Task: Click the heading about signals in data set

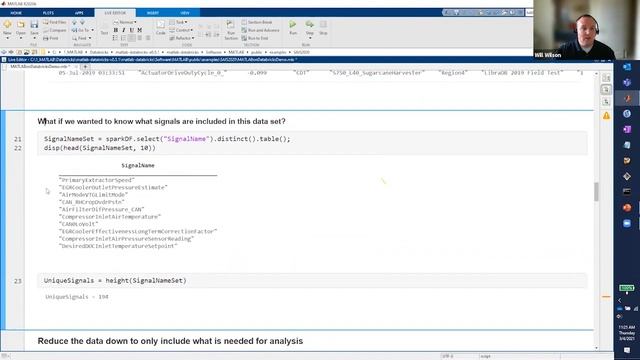Action: 161,121
